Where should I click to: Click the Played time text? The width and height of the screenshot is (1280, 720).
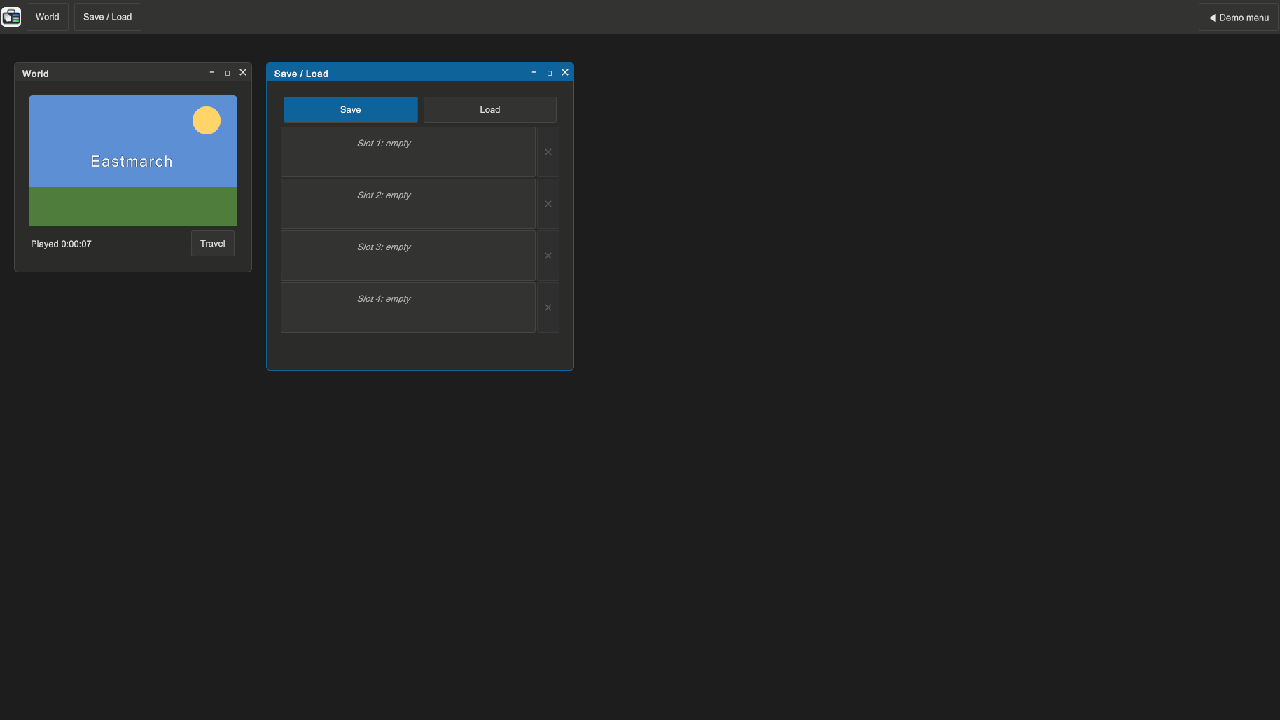pos(62,244)
